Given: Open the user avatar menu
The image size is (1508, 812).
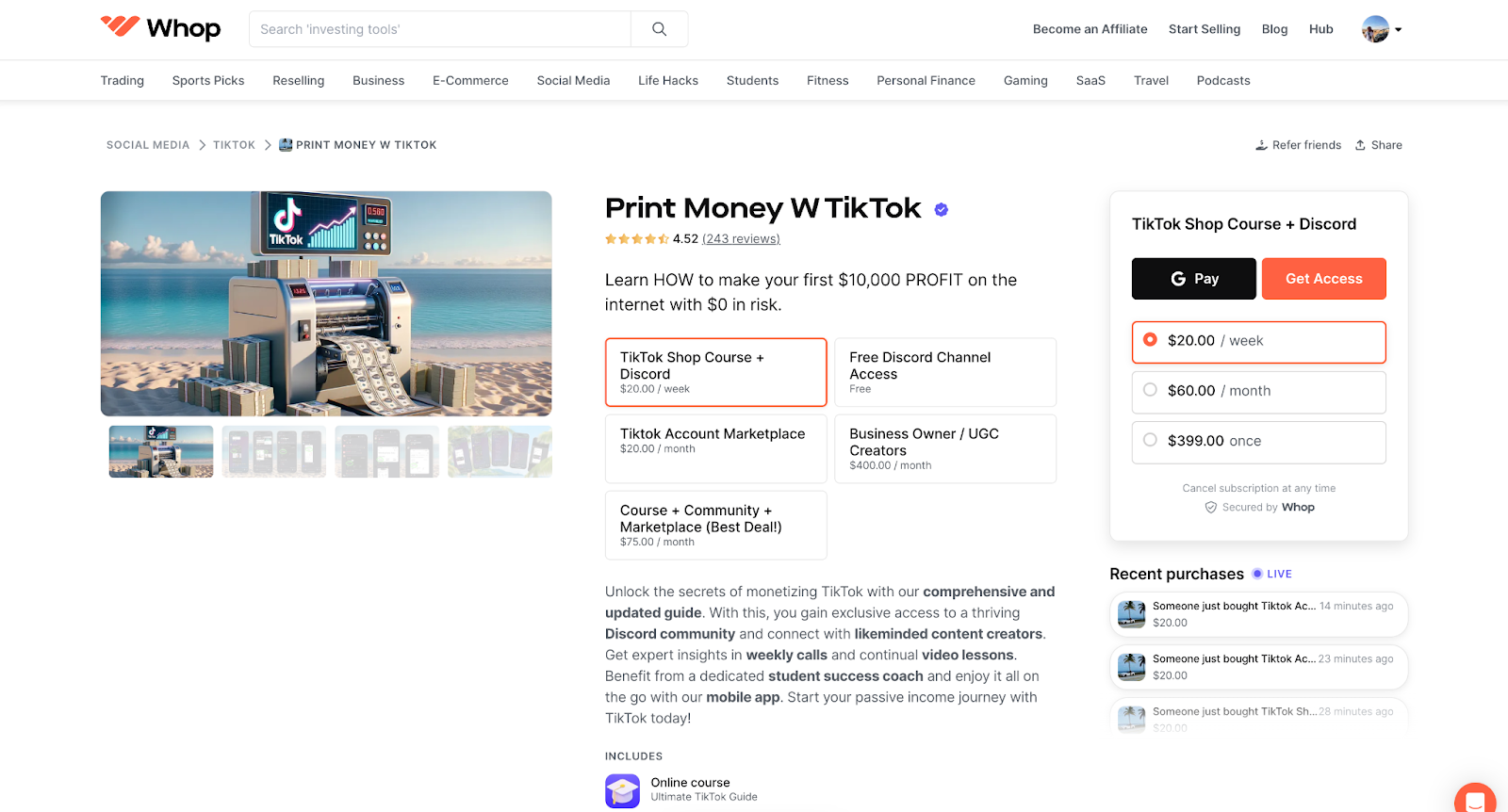Looking at the screenshot, I should 1382,29.
